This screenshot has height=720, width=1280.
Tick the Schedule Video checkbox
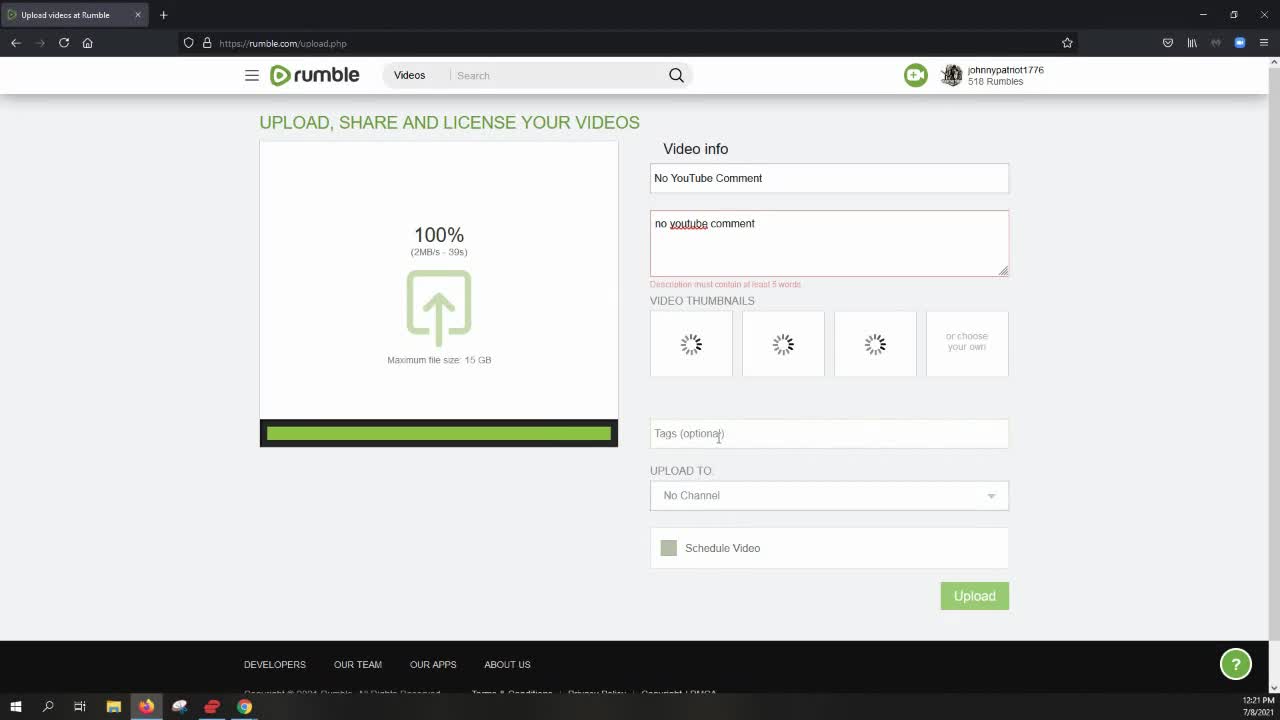(x=669, y=548)
